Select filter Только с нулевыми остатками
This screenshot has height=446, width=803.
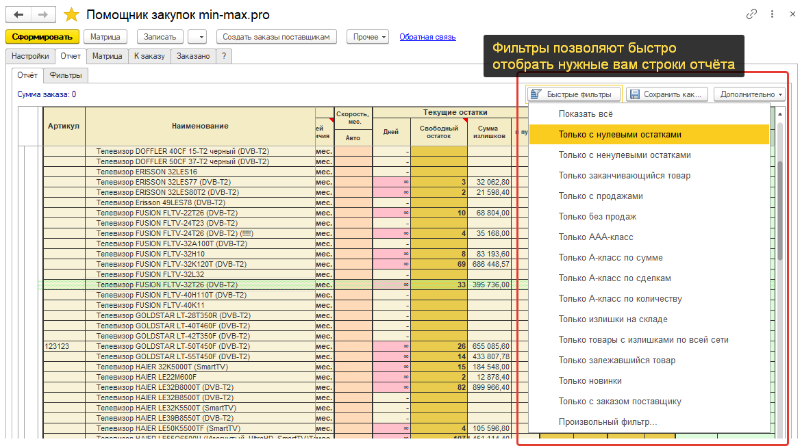(620, 134)
